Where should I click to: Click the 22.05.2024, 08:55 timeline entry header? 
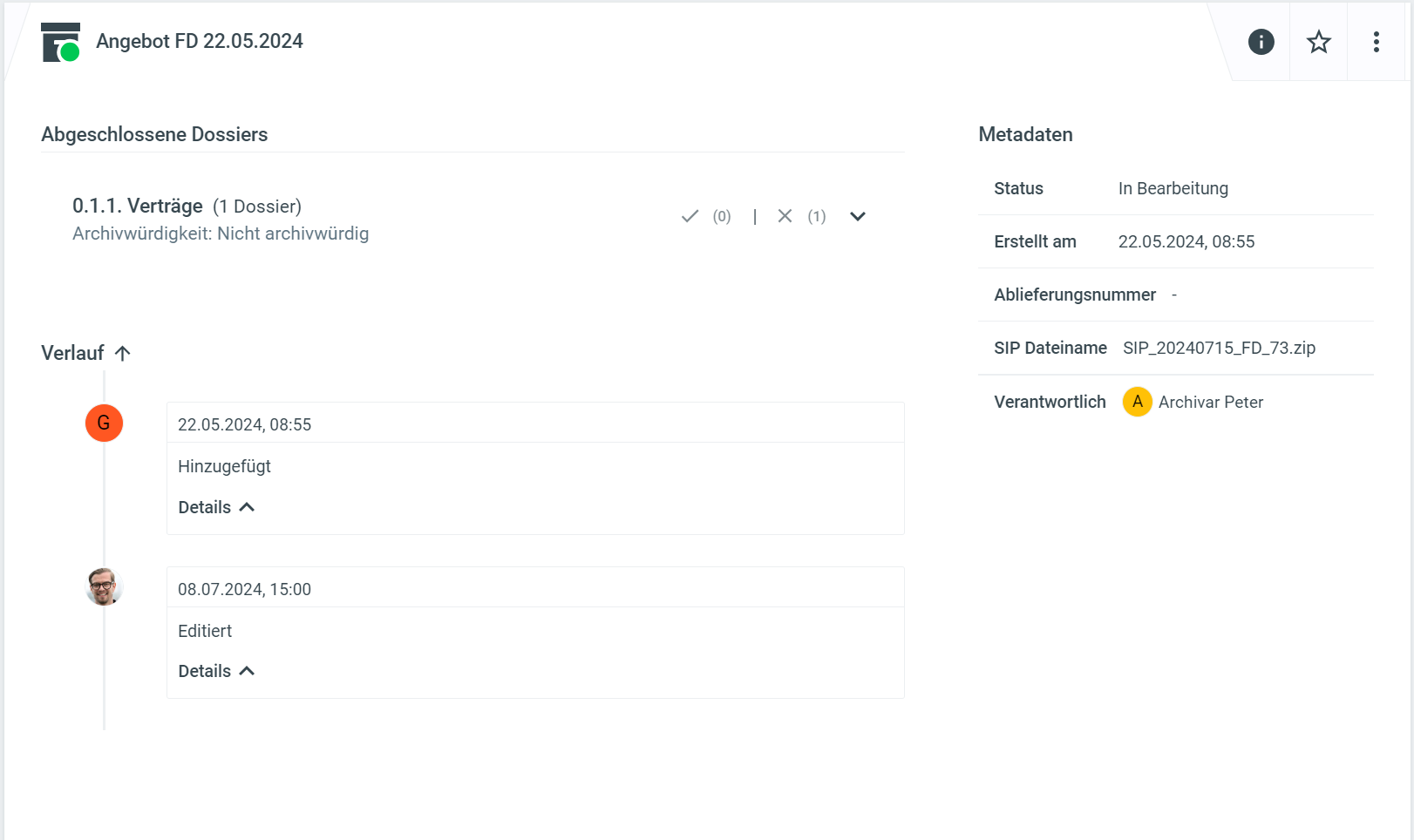(x=244, y=424)
